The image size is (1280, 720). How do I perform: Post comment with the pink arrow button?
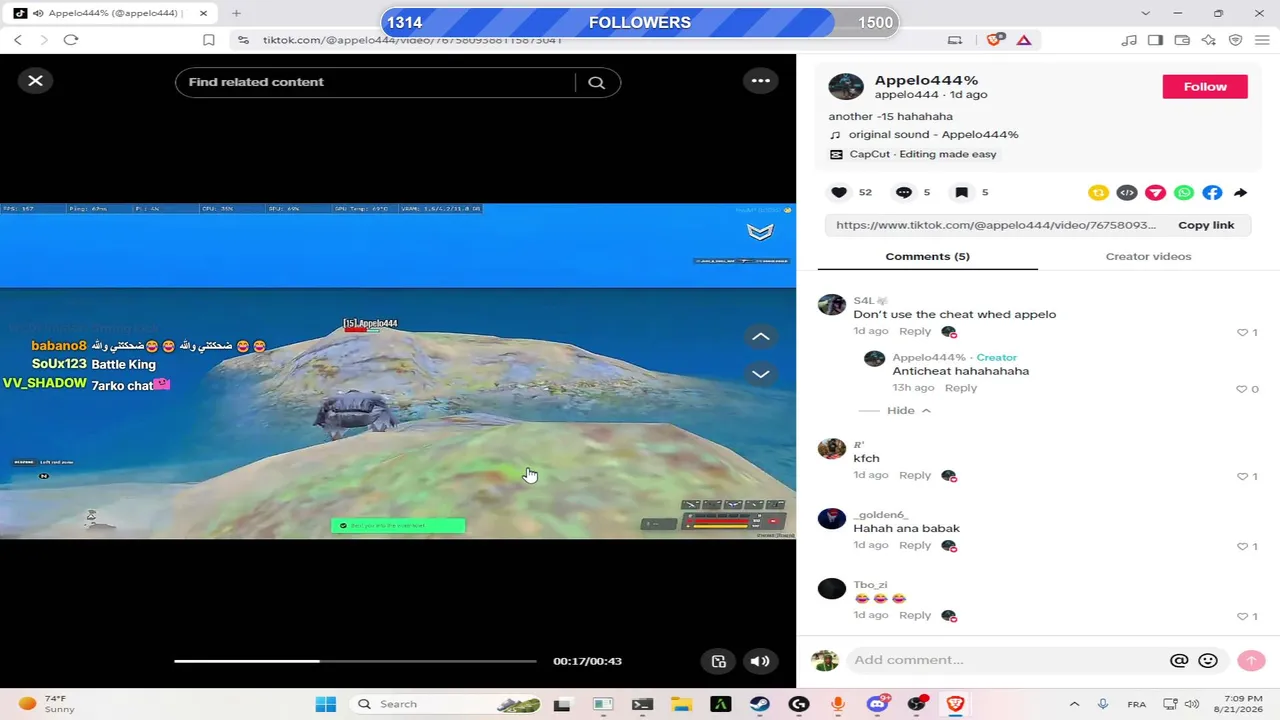click(x=1251, y=660)
